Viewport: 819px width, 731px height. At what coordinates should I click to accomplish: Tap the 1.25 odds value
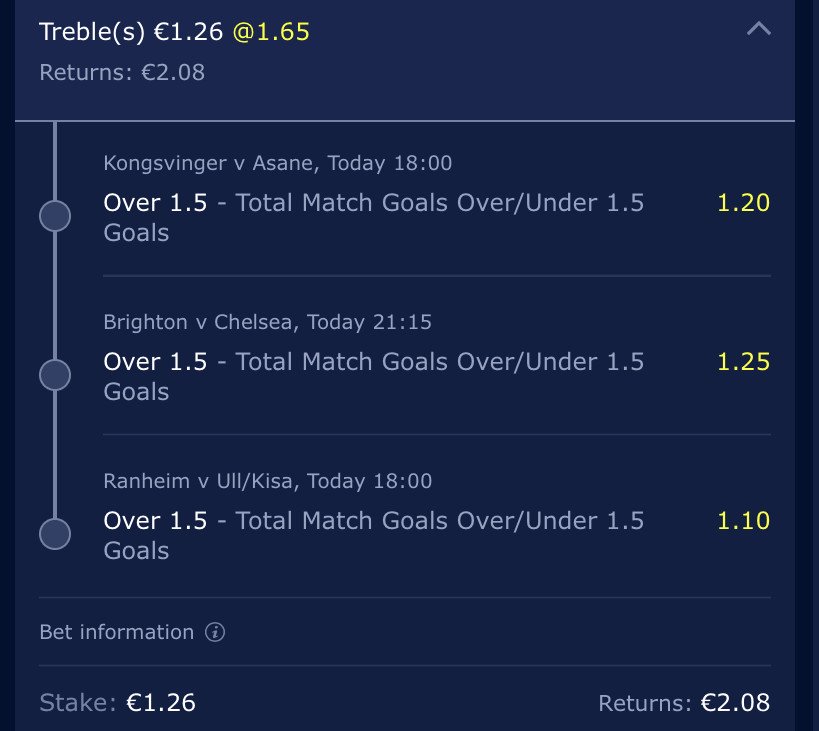(x=743, y=361)
